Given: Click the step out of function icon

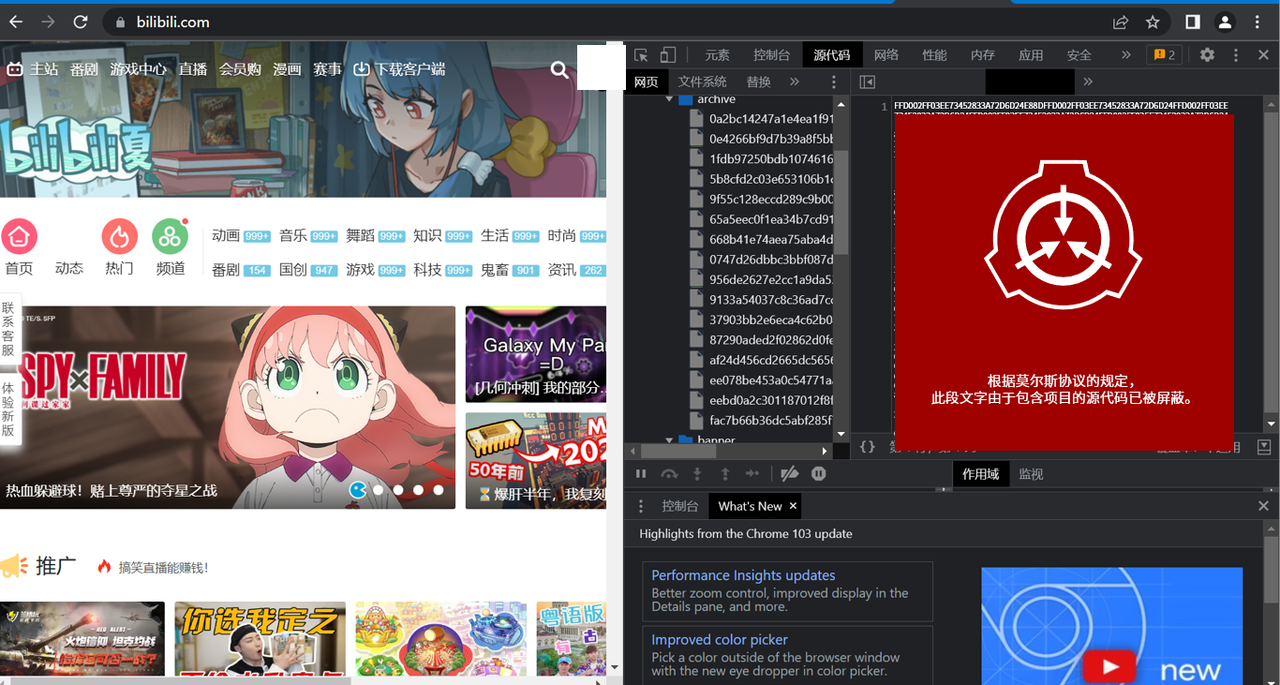Looking at the screenshot, I should pyautogui.click(x=725, y=474).
